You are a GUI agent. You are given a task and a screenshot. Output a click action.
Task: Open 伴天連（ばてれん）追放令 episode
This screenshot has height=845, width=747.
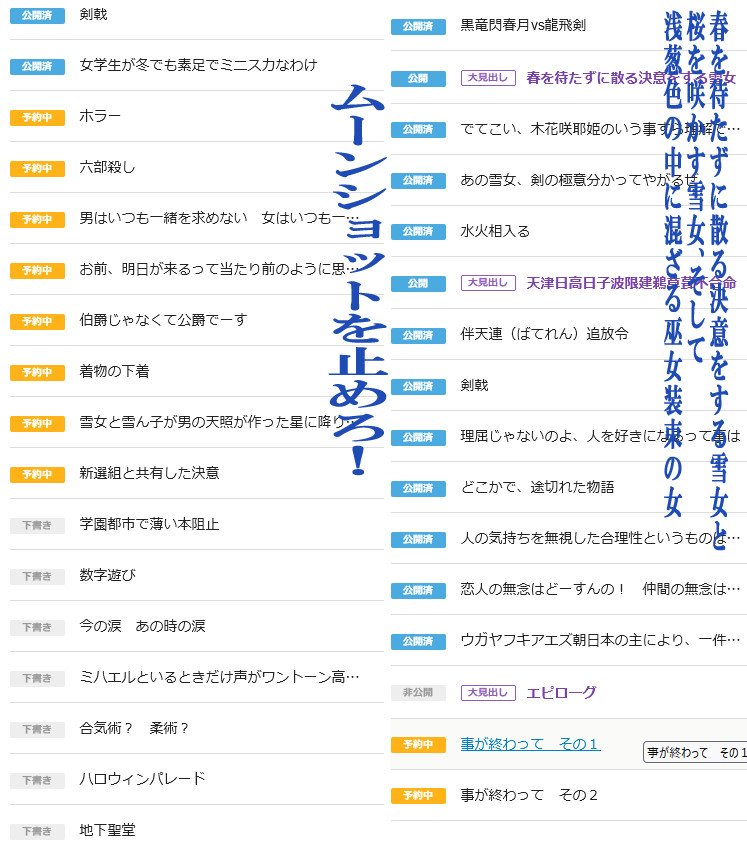pyautogui.click(x=544, y=334)
